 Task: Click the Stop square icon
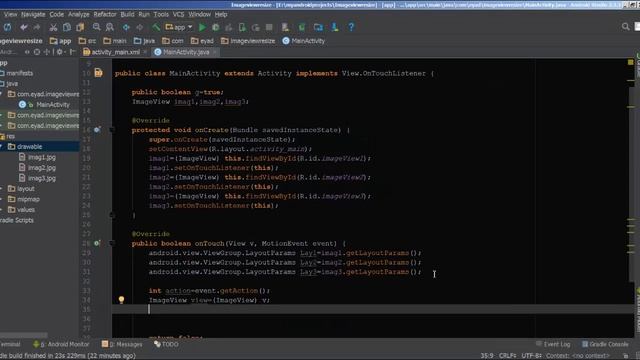click(x=269, y=27)
